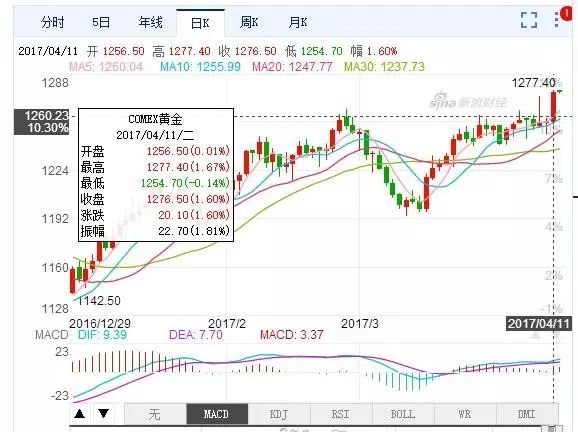Click the 2016/12/29 date axis label

[x=100, y=324]
